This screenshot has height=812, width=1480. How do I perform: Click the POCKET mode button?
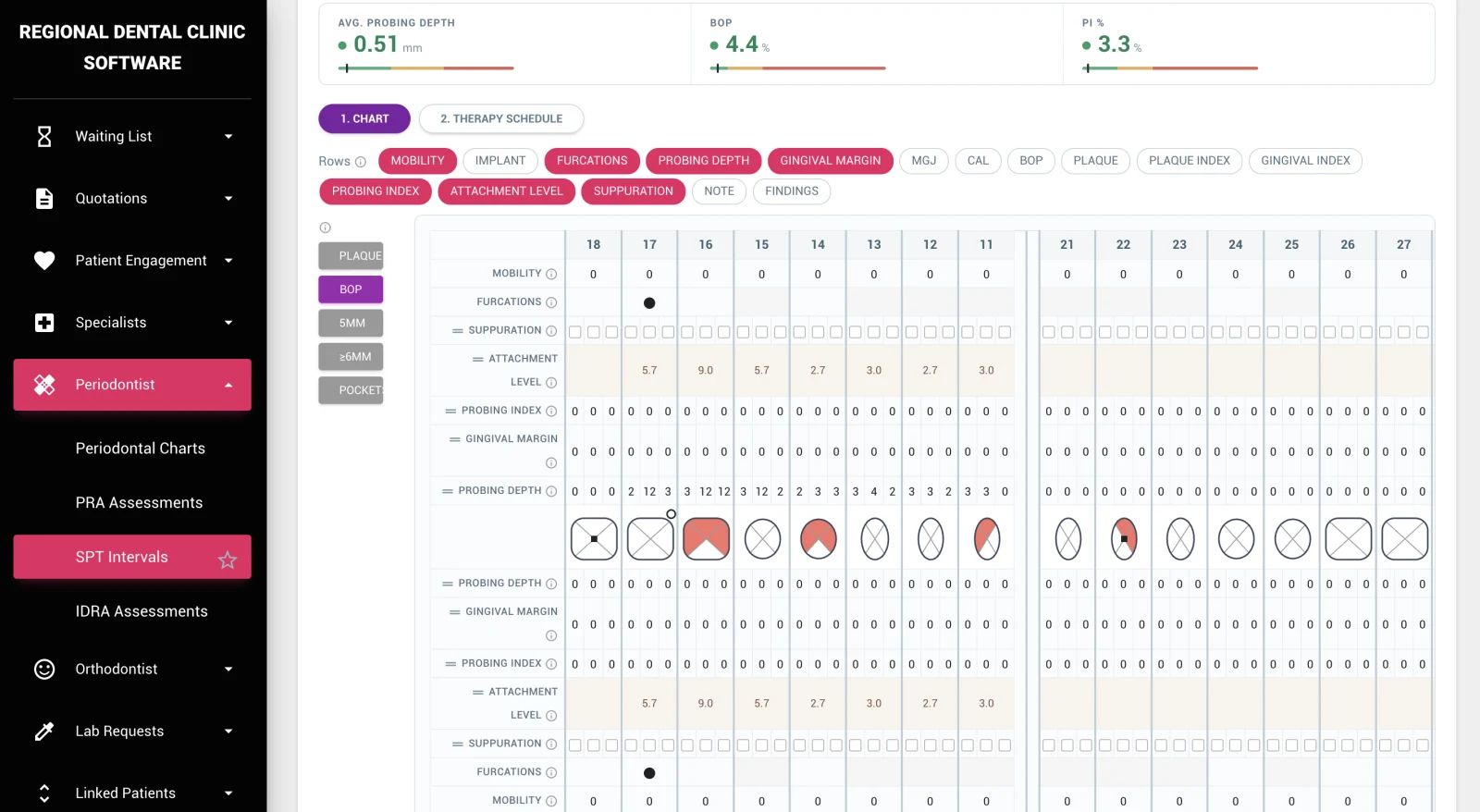click(351, 390)
